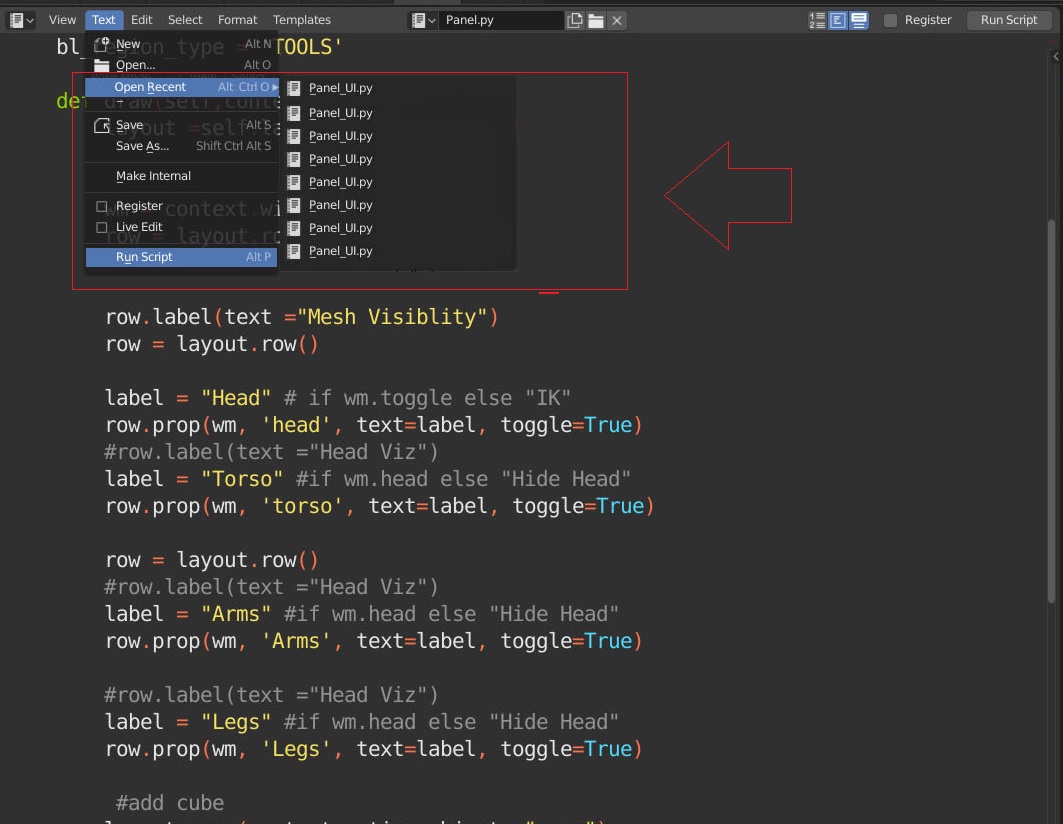
Task: Toggle line numbers display icon
Action: click(818, 20)
